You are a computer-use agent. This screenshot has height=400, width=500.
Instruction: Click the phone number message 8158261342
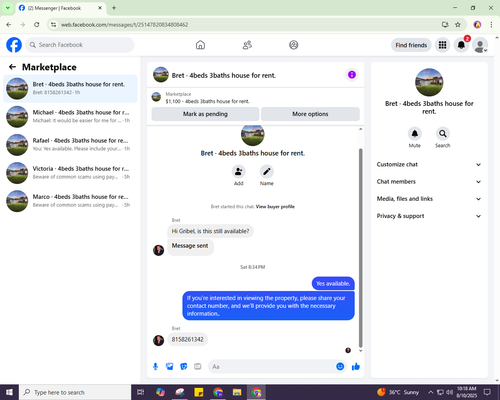[187, 339]
